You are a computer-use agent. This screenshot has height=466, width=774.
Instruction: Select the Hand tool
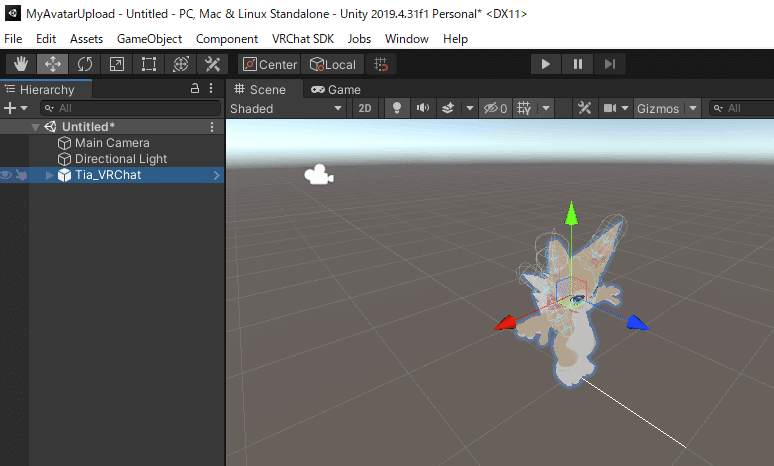coord(21,64)
